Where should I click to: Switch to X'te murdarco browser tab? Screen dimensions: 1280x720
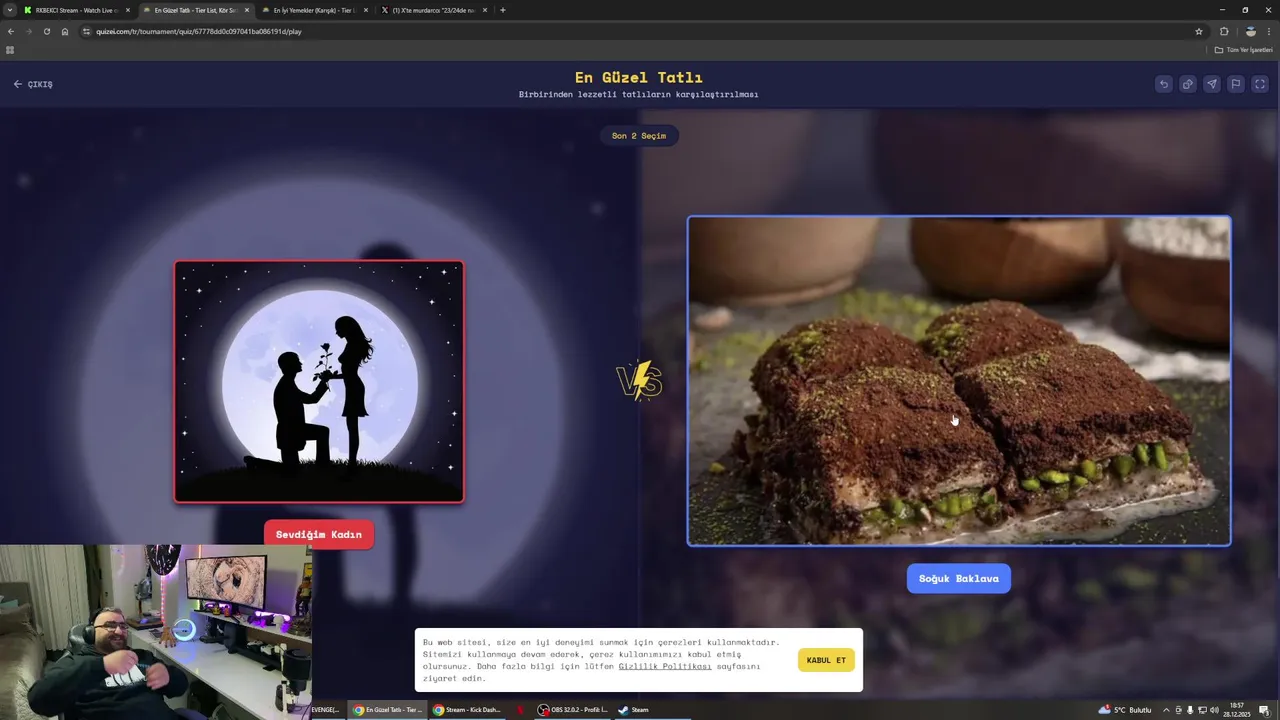(x=432, y=10)
